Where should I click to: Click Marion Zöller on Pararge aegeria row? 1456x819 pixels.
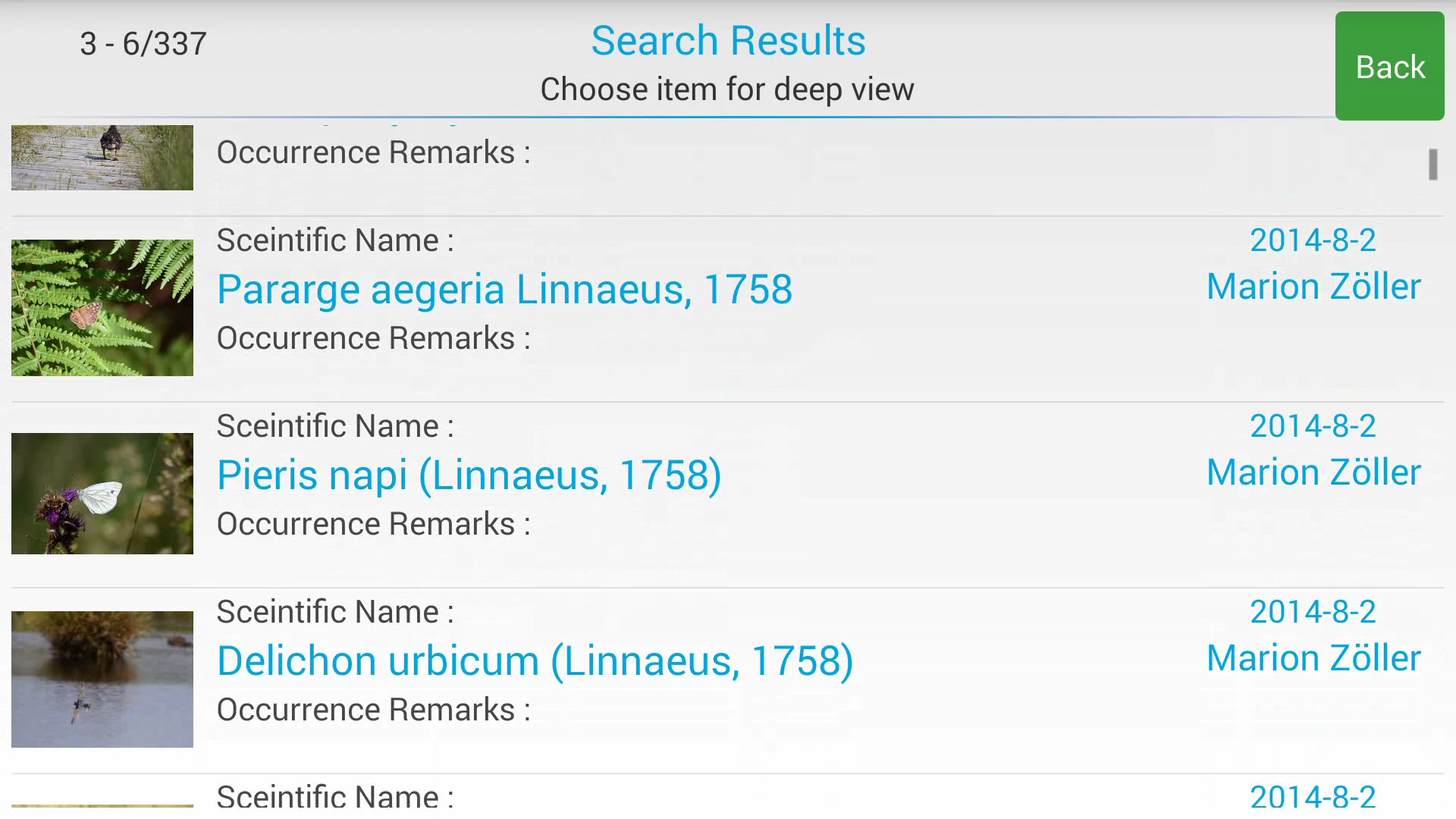click(1313, 287)
